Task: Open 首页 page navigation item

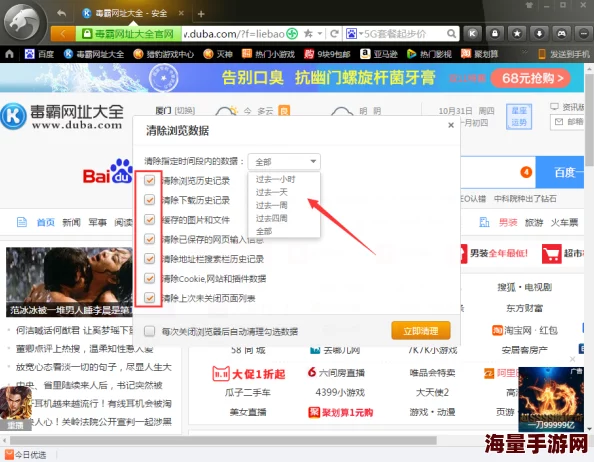Action: tap(45, 222)
